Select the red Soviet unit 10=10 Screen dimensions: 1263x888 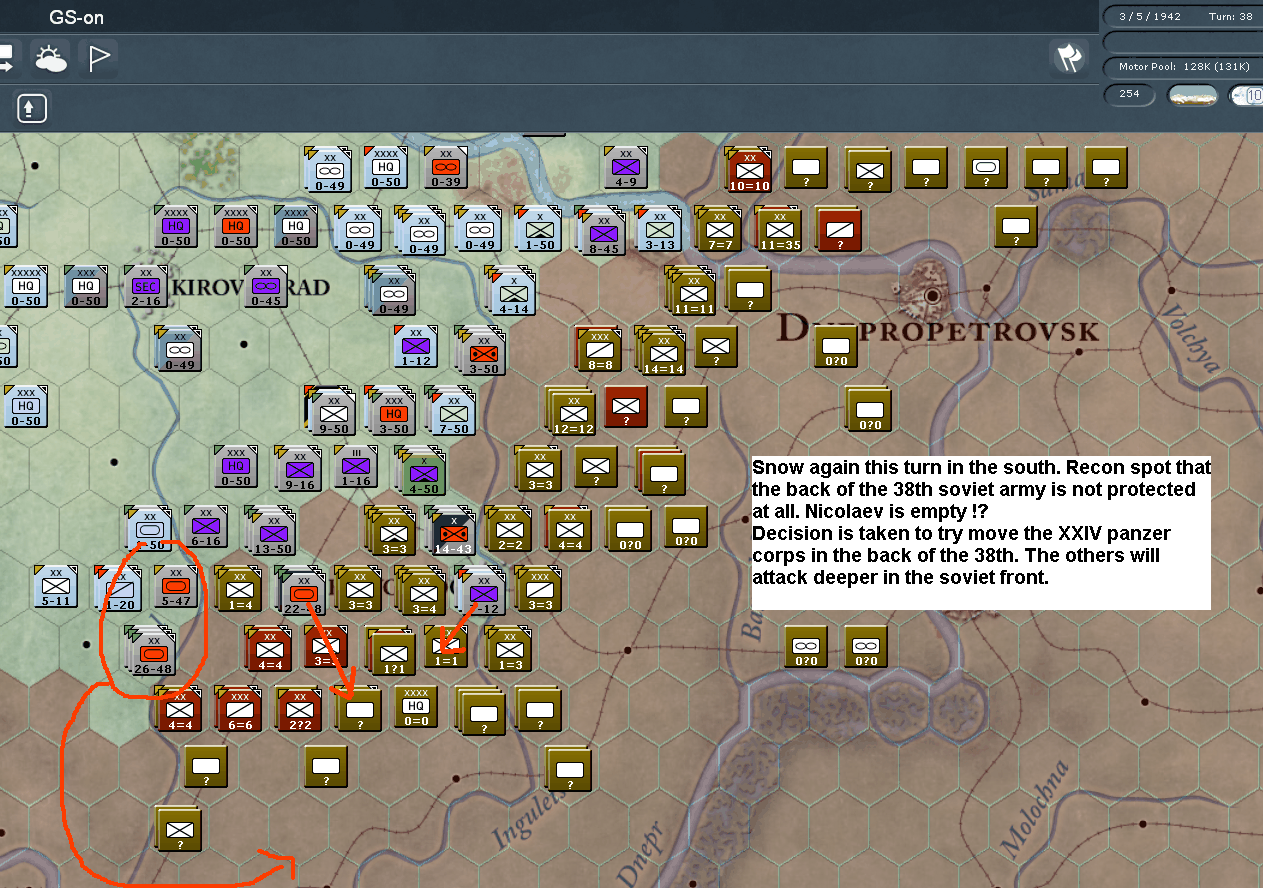tap(749, 169)
